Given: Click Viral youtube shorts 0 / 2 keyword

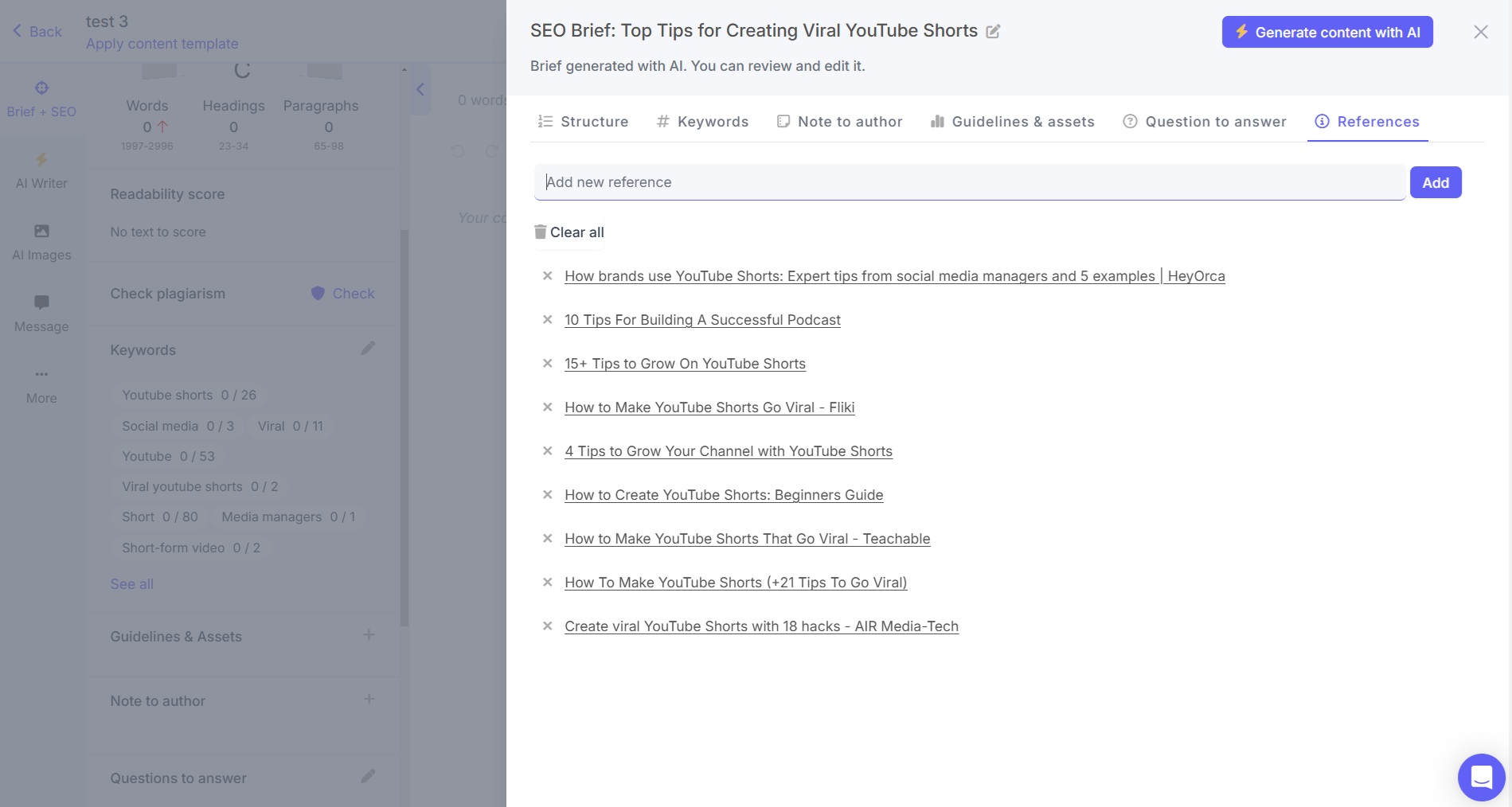Looking at the screenshot, I should pos(200,487).
